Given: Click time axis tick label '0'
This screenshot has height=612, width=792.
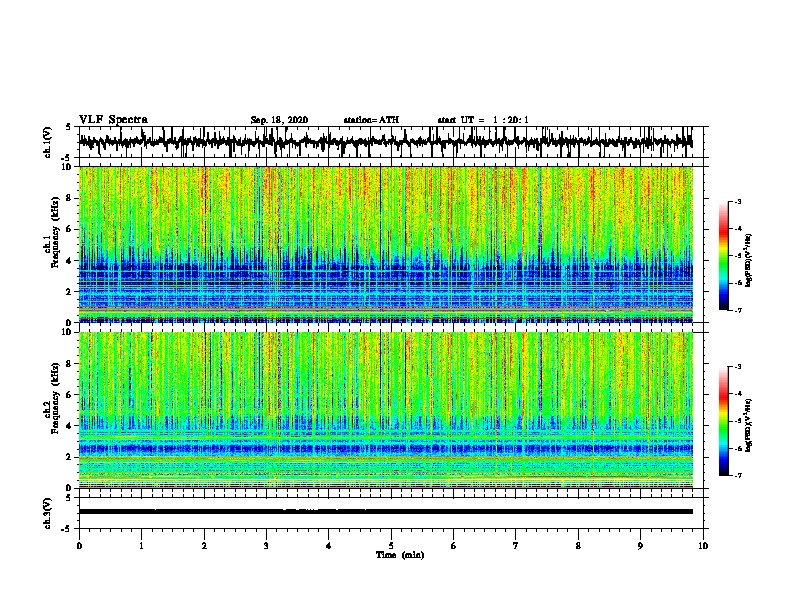Looking at the screenshot, I should pyautogui.click(x=79, y=546).
